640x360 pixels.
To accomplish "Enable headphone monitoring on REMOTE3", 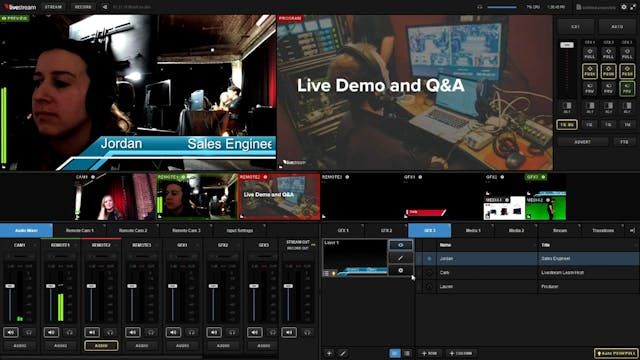I will pyautogui.click(x=151, y=332).
